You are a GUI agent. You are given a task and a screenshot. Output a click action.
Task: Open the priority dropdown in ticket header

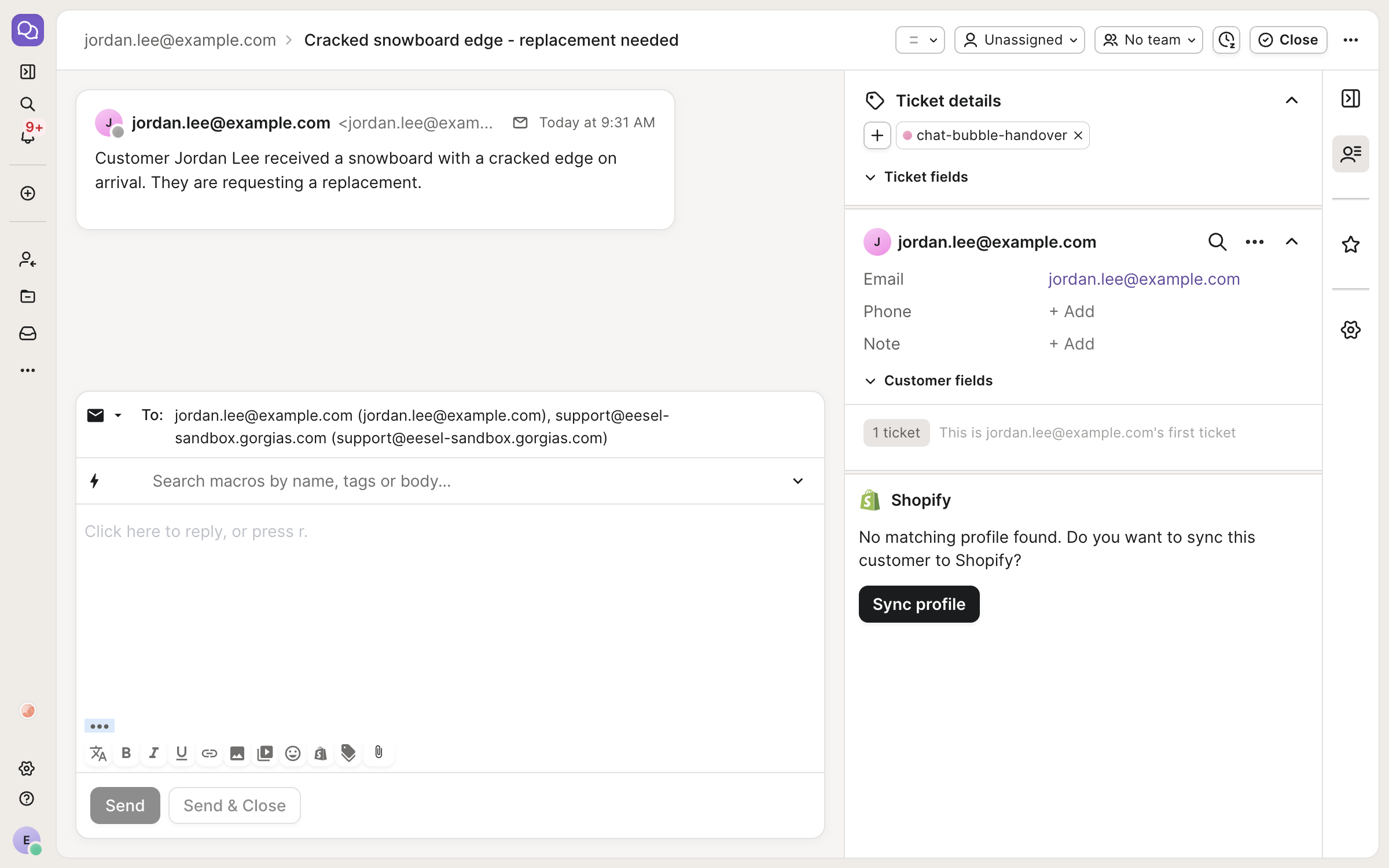coord(920,40)
